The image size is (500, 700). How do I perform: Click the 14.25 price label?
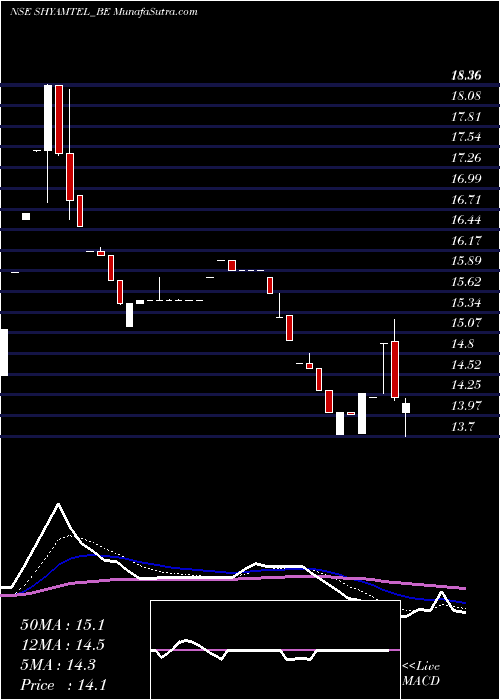click(466, 385)
